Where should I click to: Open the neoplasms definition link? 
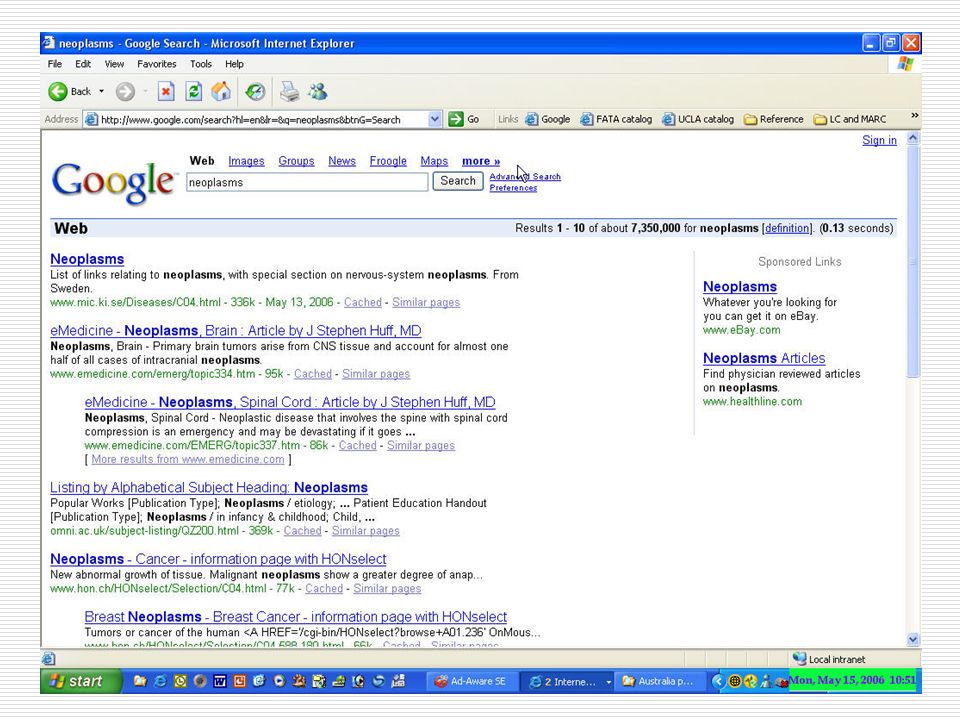787,228
